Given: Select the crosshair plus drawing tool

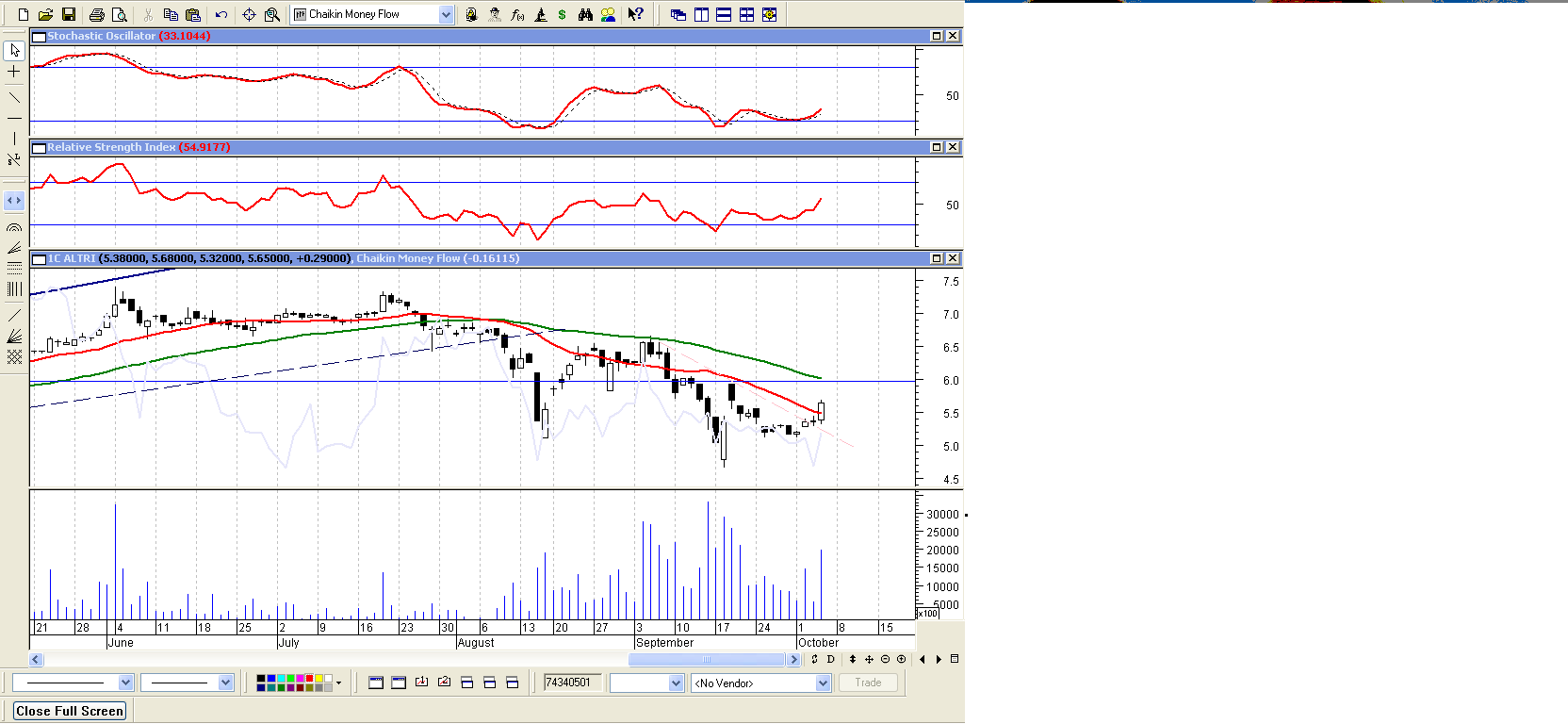Looking at the screenshot, I should [14, 72].
